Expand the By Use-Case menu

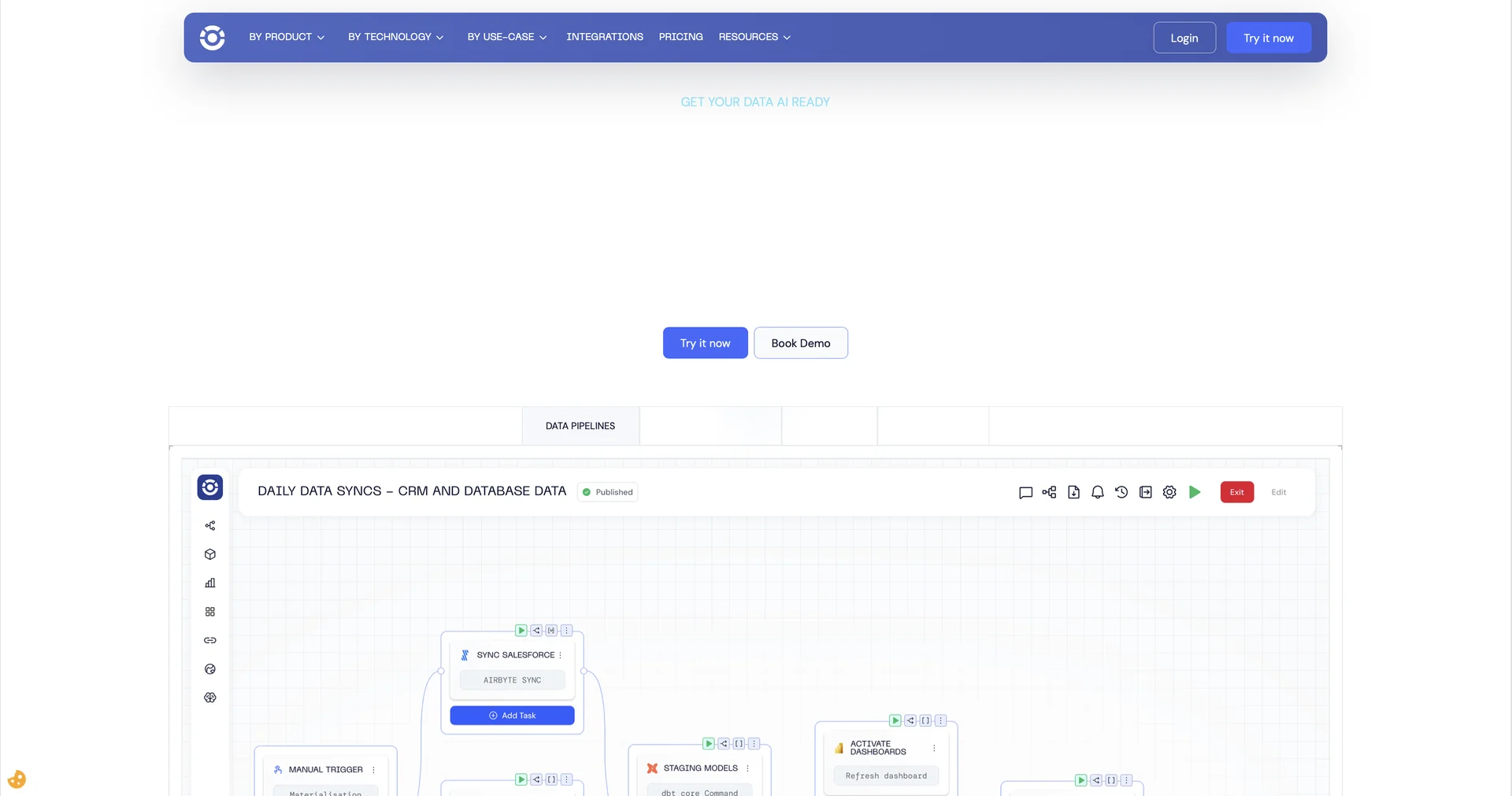507,37
